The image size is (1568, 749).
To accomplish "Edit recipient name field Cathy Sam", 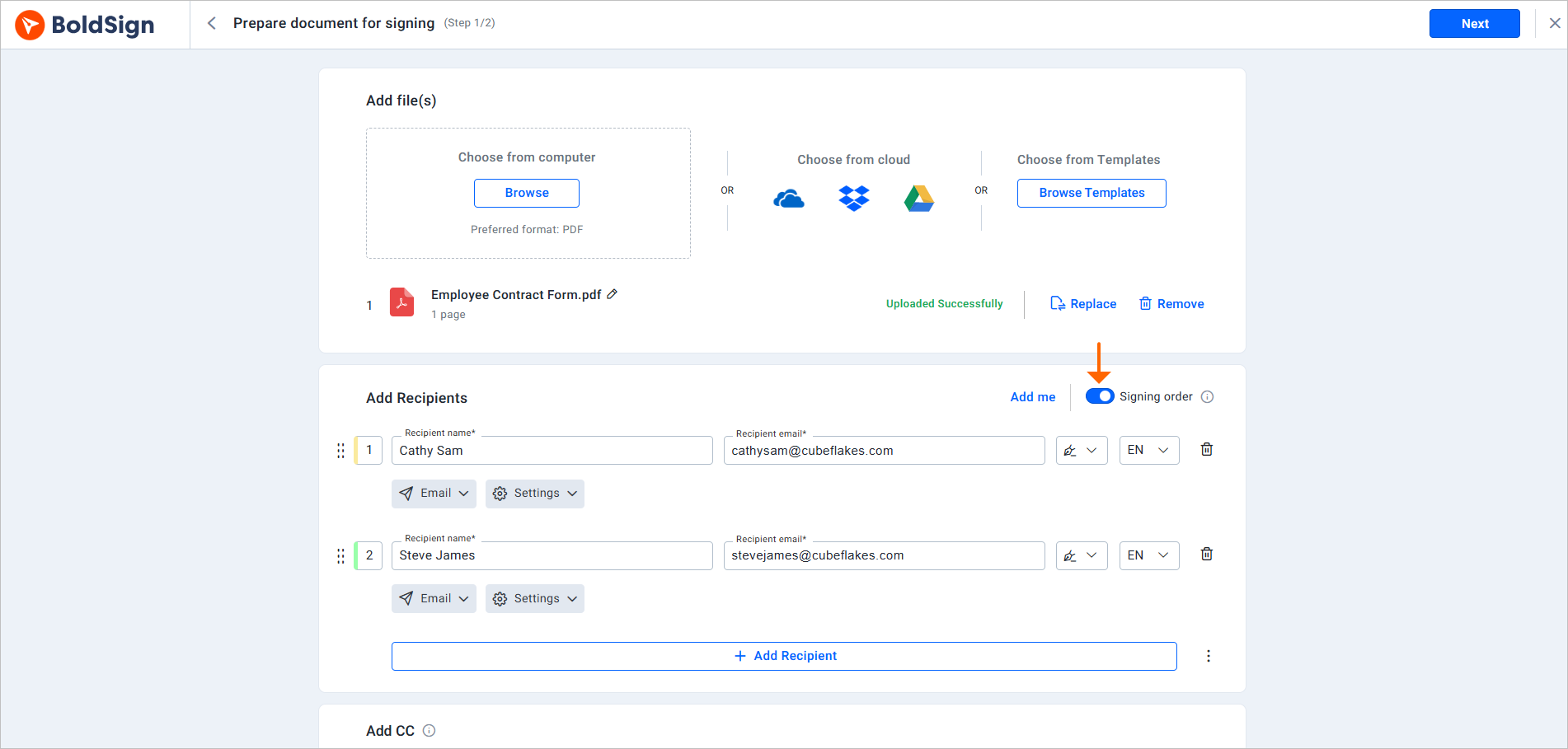I will [552, 451].
